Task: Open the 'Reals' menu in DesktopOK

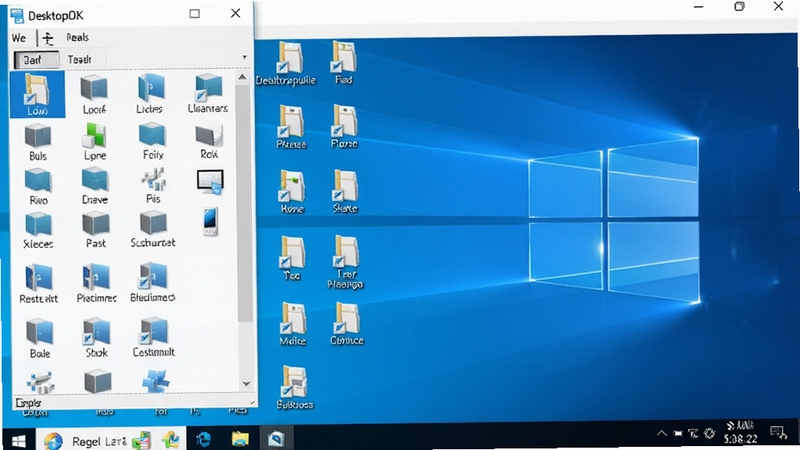Action: click(x=77, y=37)
